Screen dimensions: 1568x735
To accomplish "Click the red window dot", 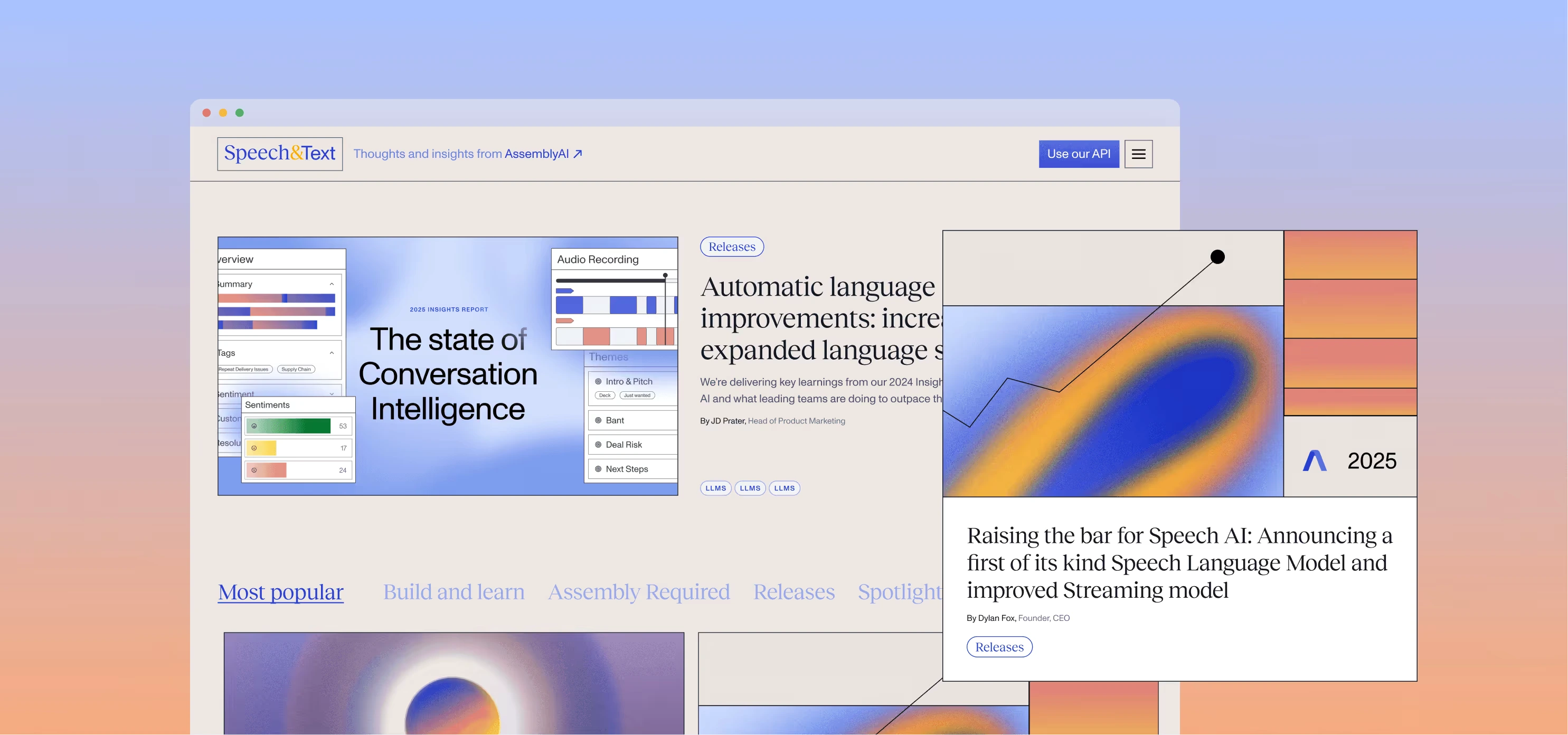I will click(206, 112).
